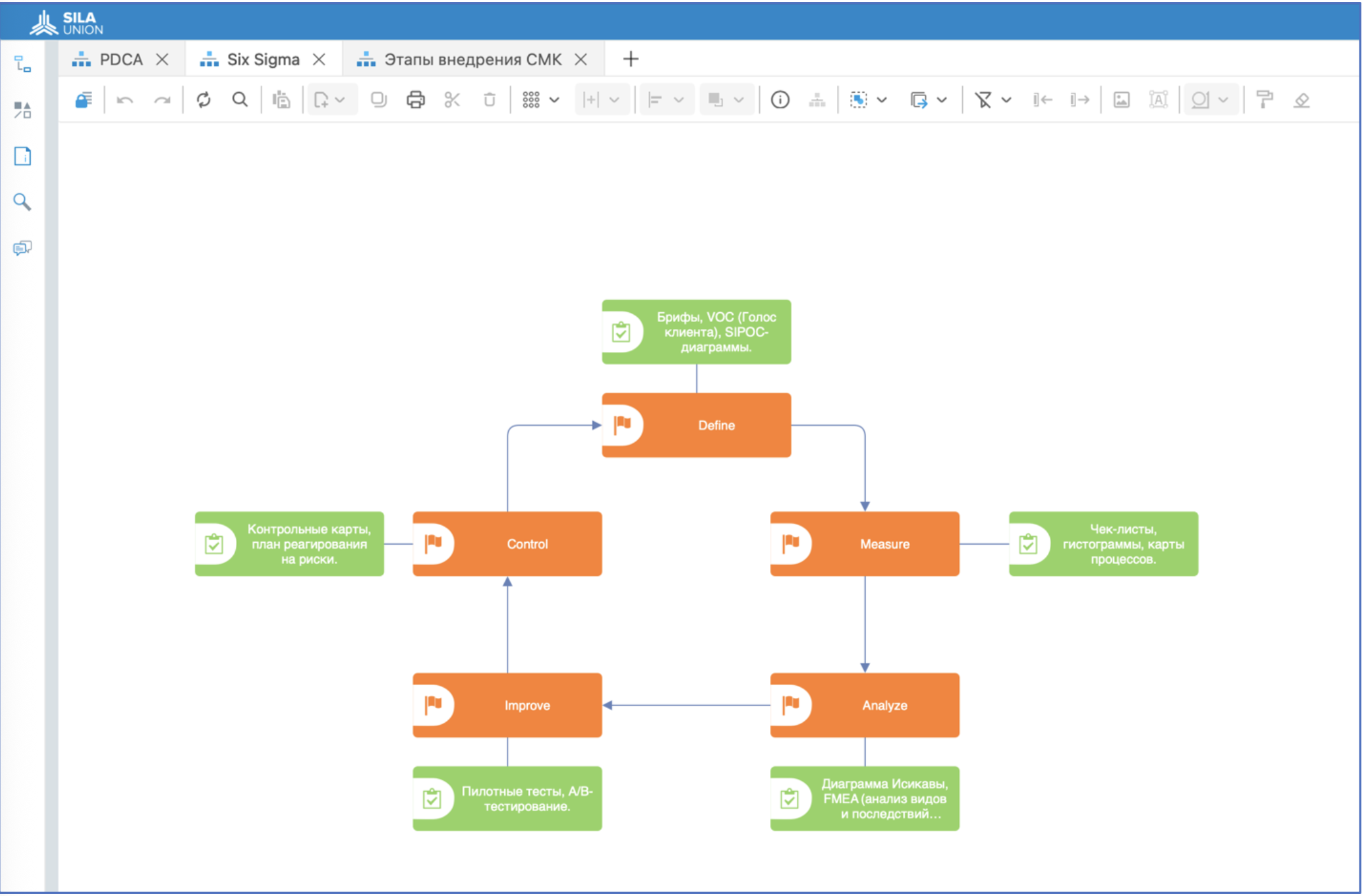The width and height of the screenshot is (1364, 896).
Task: Click the eraser icon in toolbar
Action: click(x=1301, y=100)
